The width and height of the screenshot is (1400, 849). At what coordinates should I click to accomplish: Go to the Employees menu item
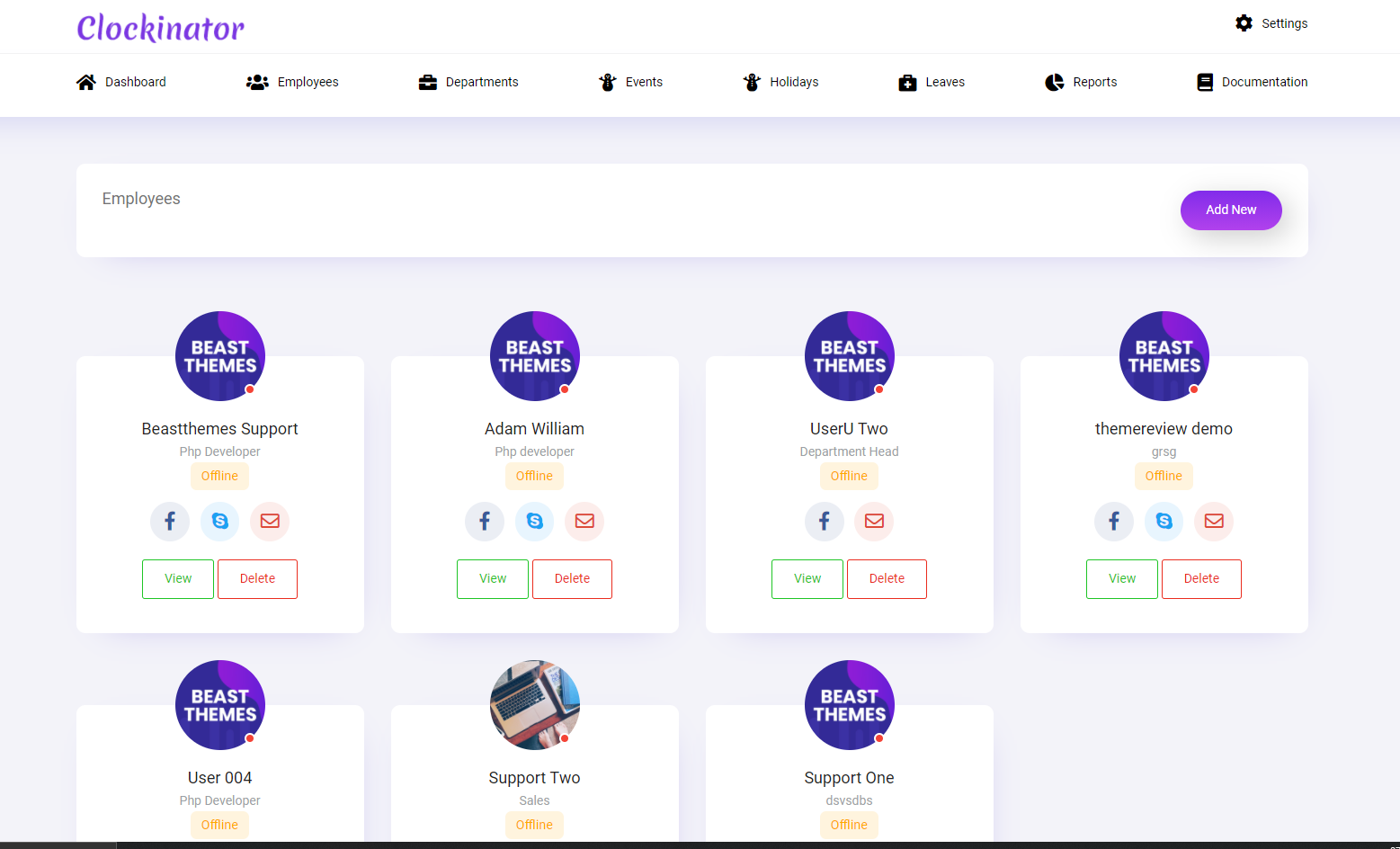292,82
